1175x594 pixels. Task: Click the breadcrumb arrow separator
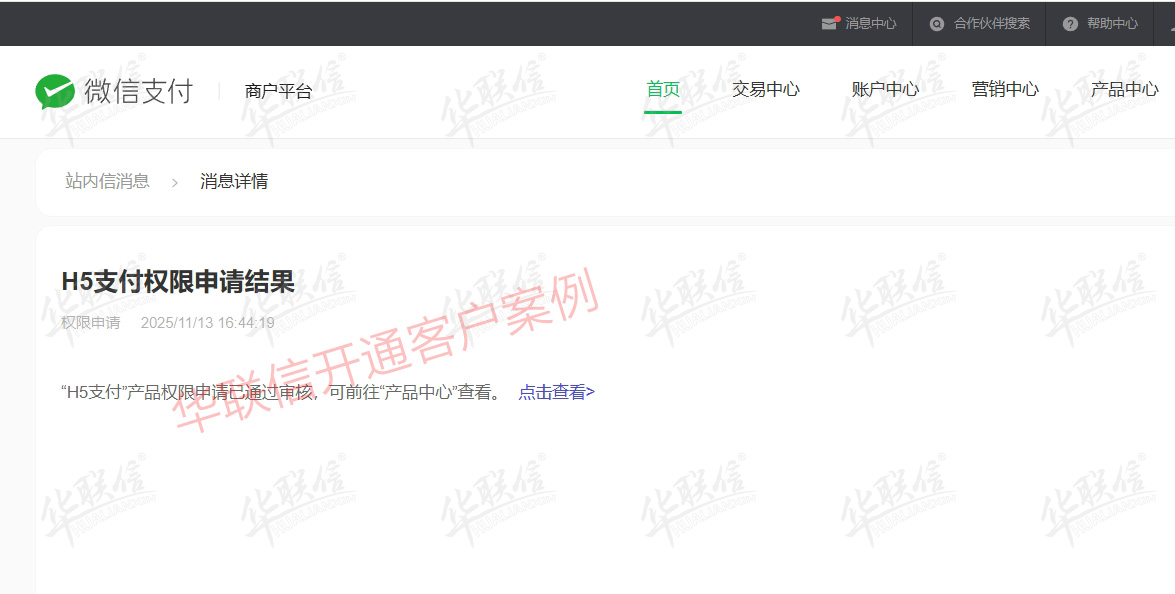tap(174, 182)
